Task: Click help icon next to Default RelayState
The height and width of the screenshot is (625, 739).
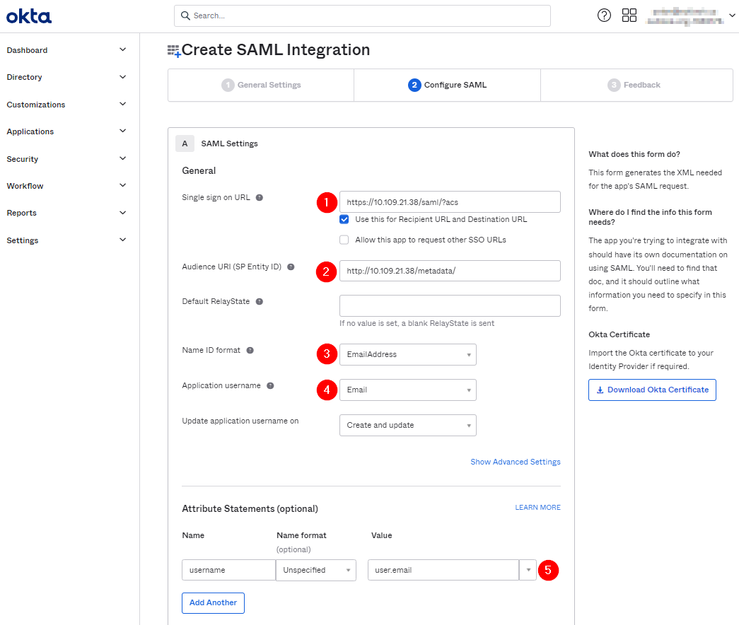Action: click(x=259, y=302)
